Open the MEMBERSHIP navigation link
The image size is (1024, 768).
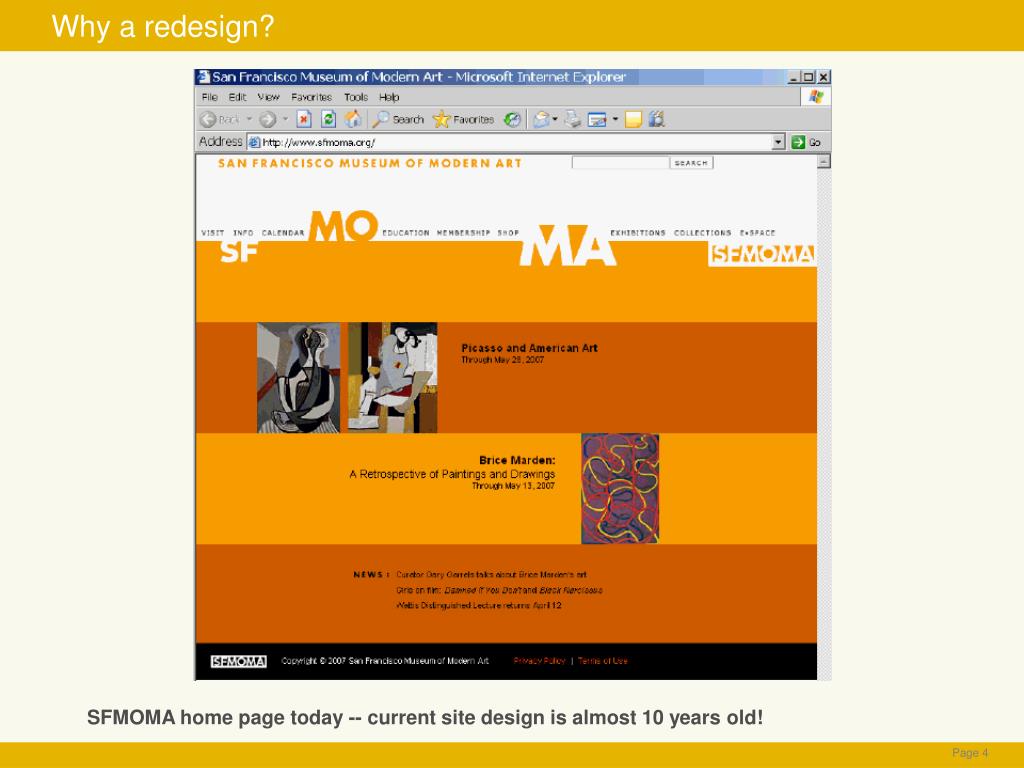click(463, 232)
